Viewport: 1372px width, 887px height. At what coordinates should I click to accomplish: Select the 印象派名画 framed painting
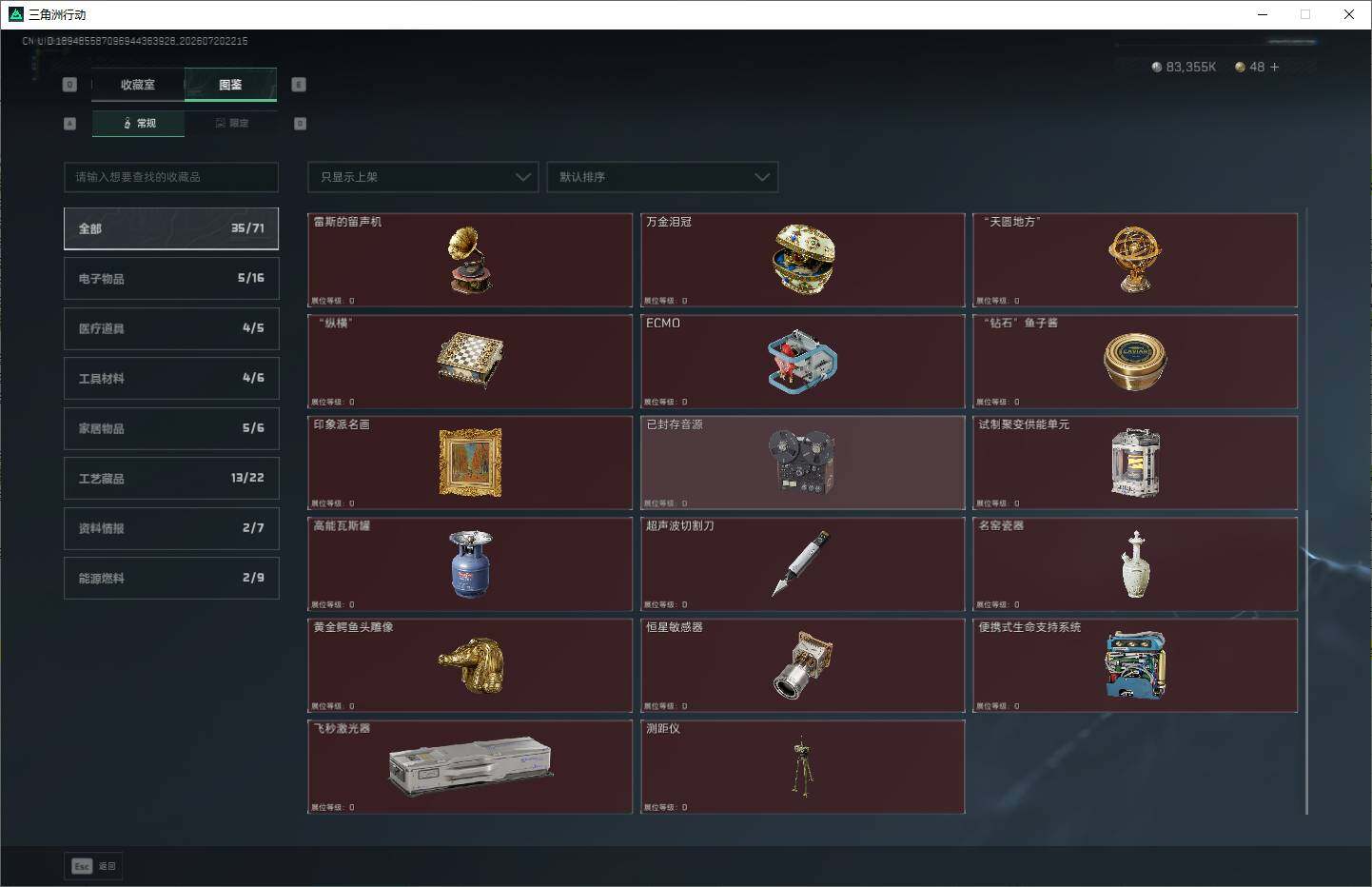[470, 463]
